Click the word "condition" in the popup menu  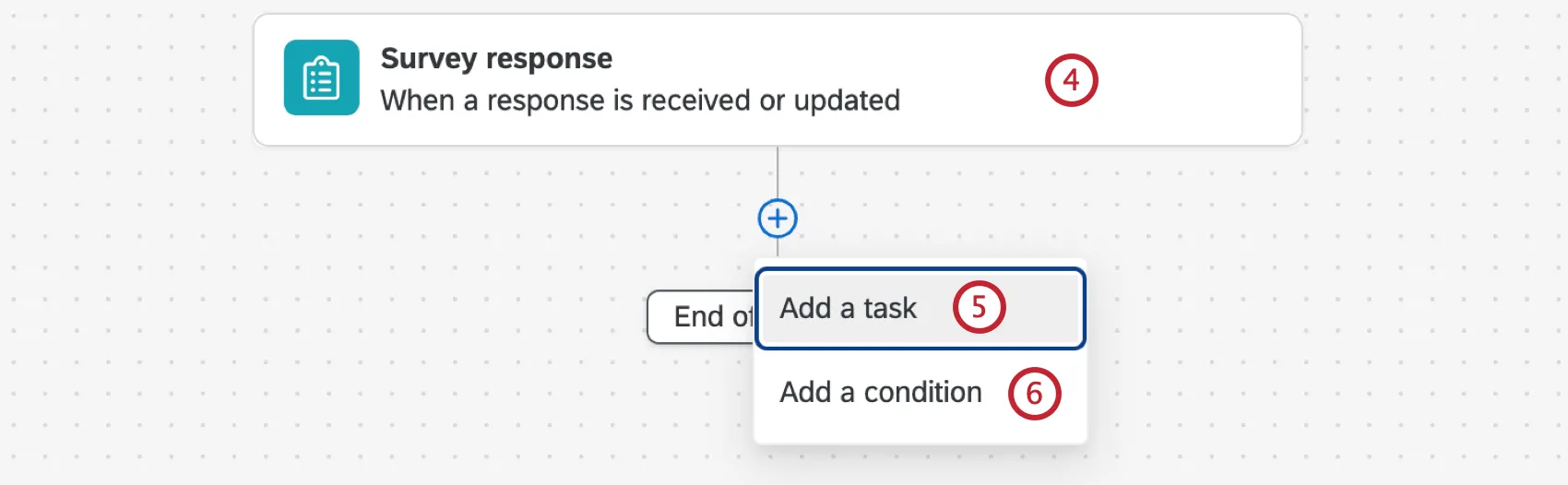(922, 393)
